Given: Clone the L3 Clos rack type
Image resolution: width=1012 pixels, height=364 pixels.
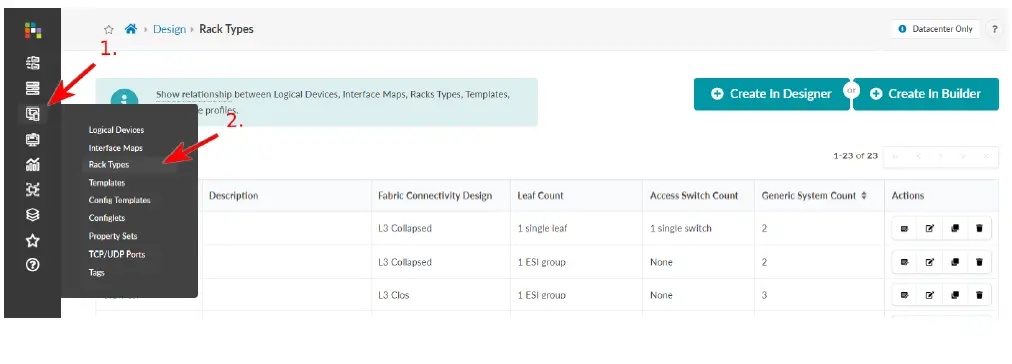Looking at the screenshot, I should [x=955, y=295].
